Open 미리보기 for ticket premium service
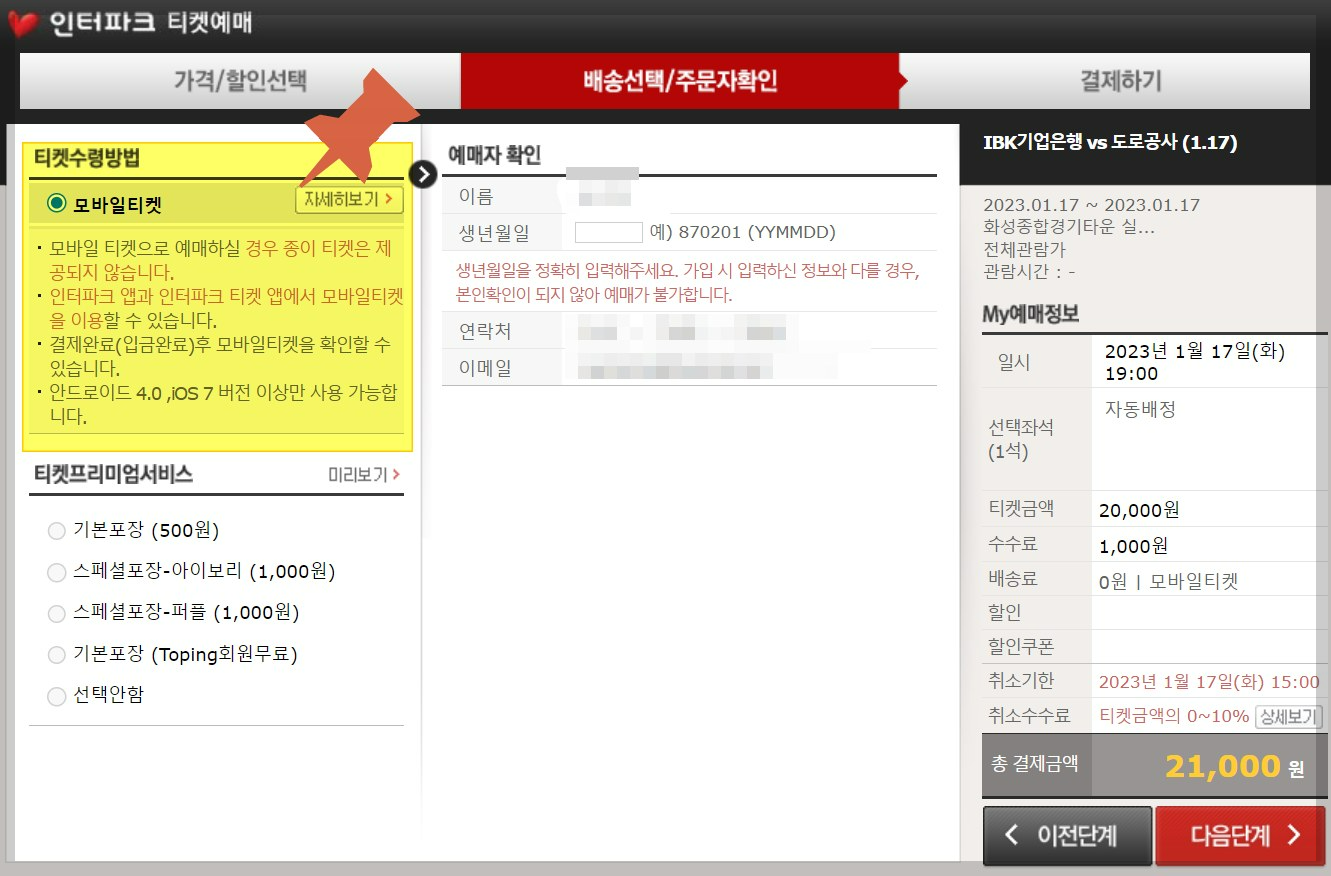 click(364, 475)
